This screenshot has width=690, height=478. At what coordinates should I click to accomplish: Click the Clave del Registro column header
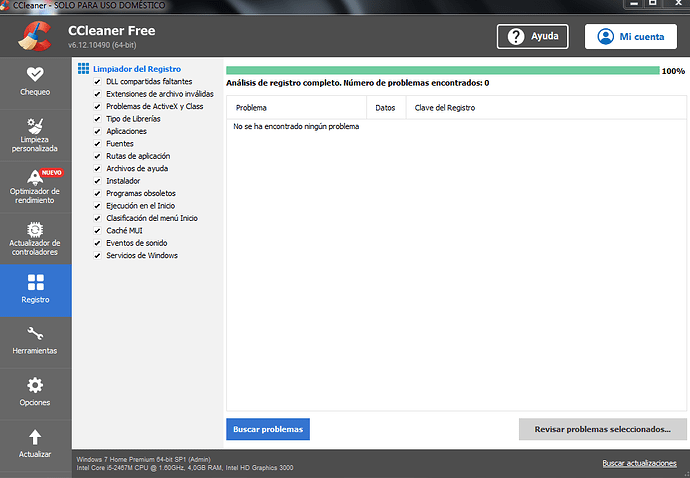coord(546,108)
